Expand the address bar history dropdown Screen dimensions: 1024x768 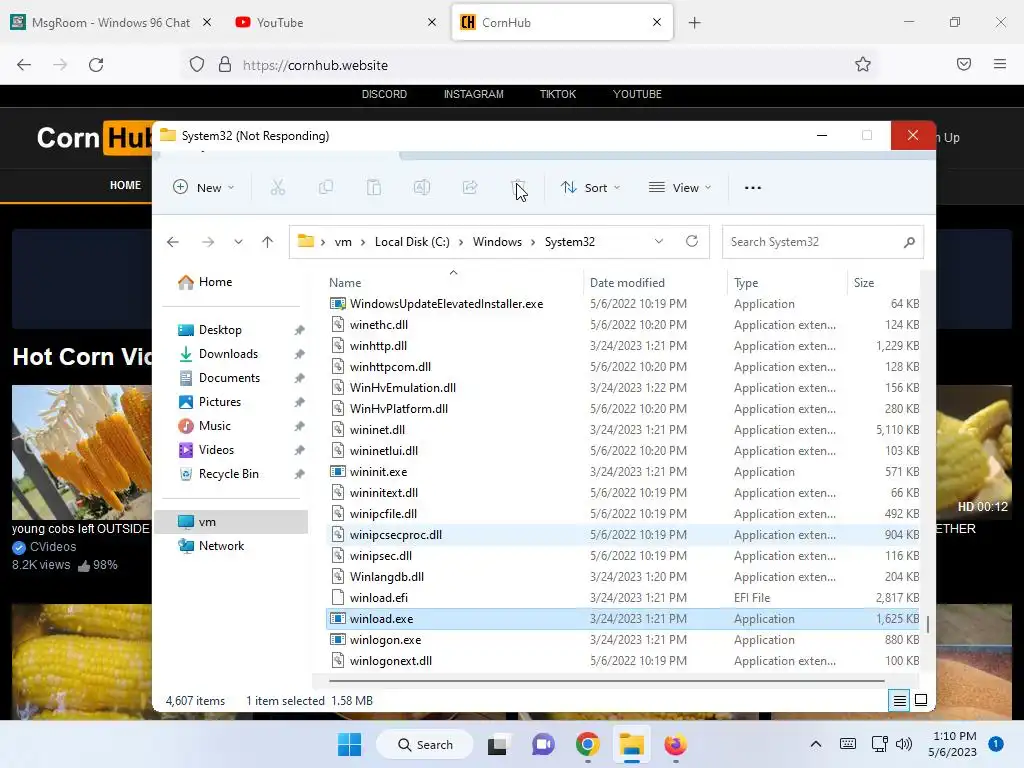tap(659, 241)
